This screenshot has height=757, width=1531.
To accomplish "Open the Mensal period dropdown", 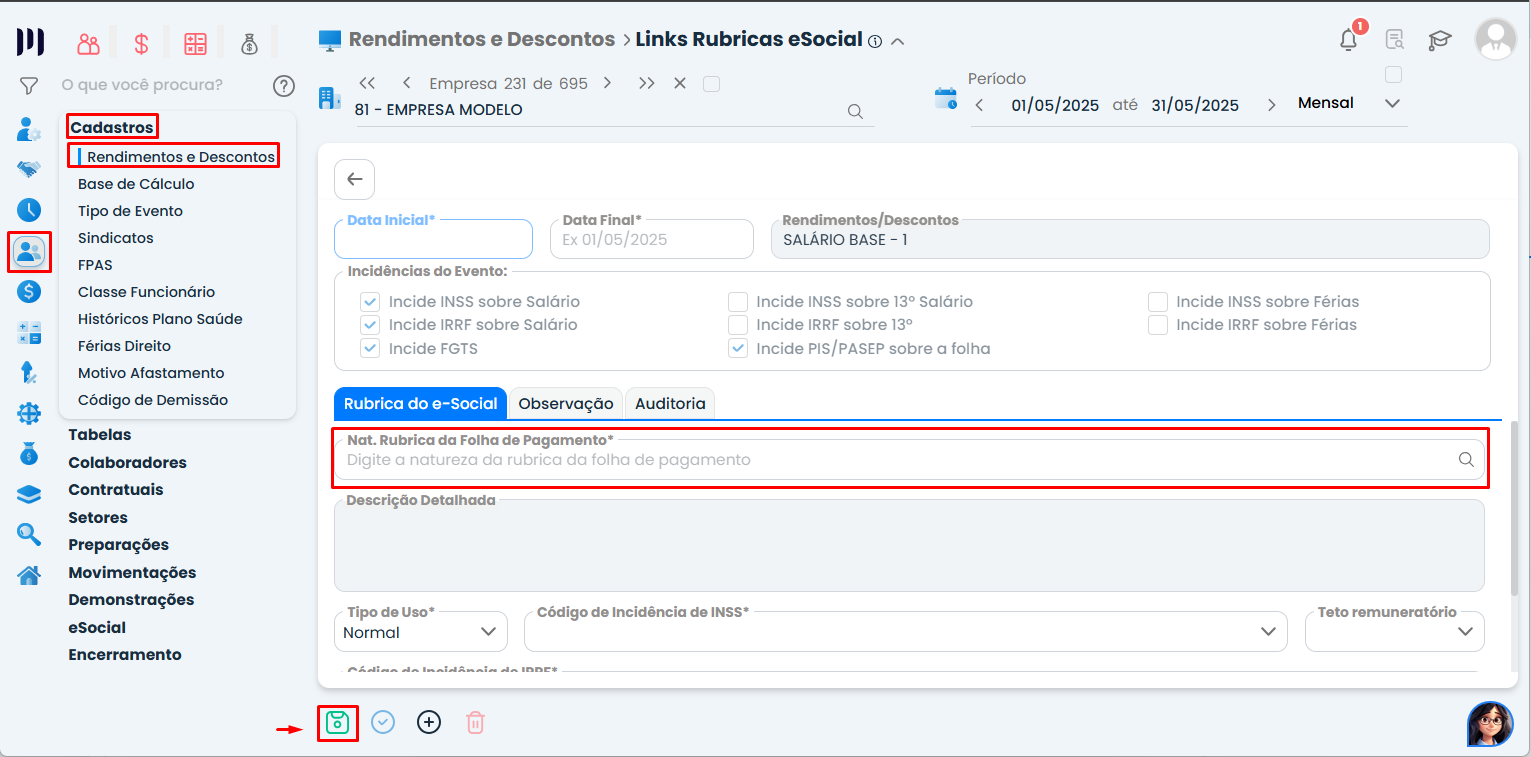I will (x=1348, y=104).
